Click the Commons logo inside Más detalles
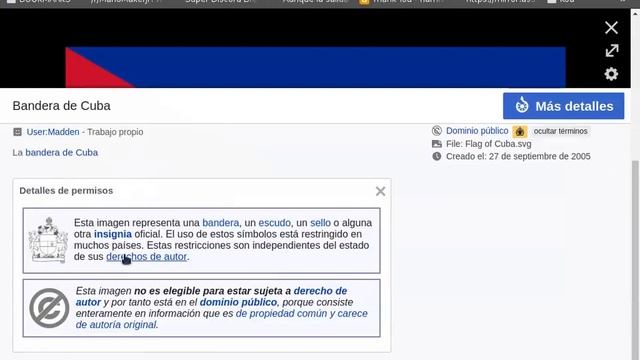640x360 pixels. (x=522, y=105)
